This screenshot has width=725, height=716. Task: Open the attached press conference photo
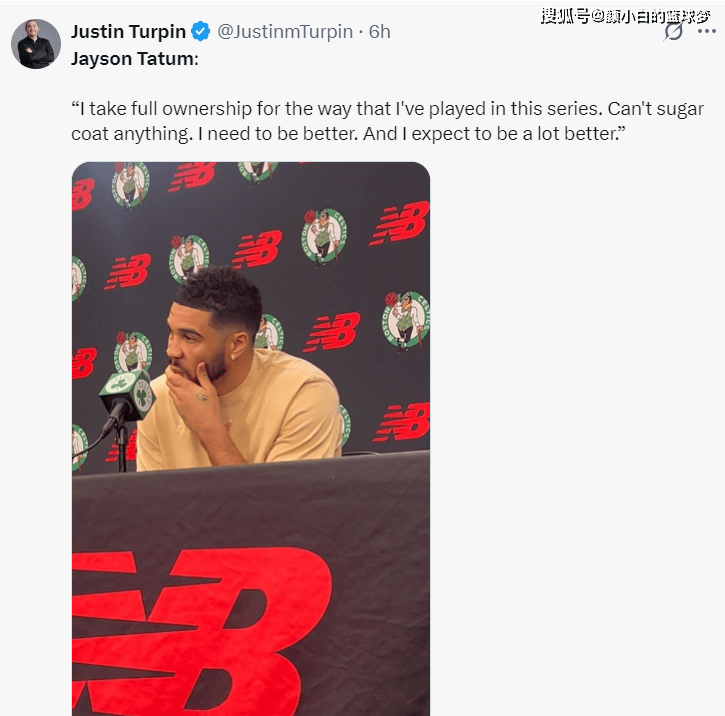[251, 439]
